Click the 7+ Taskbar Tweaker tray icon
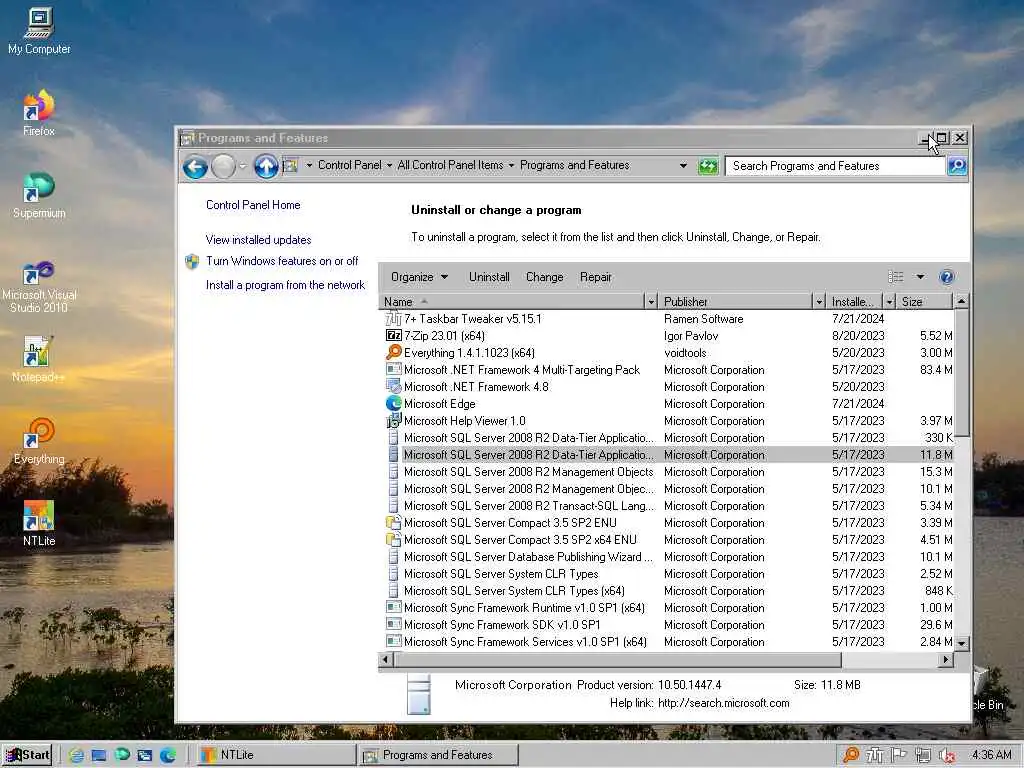Screen dimensions: 1024x768 coord(874,755)
